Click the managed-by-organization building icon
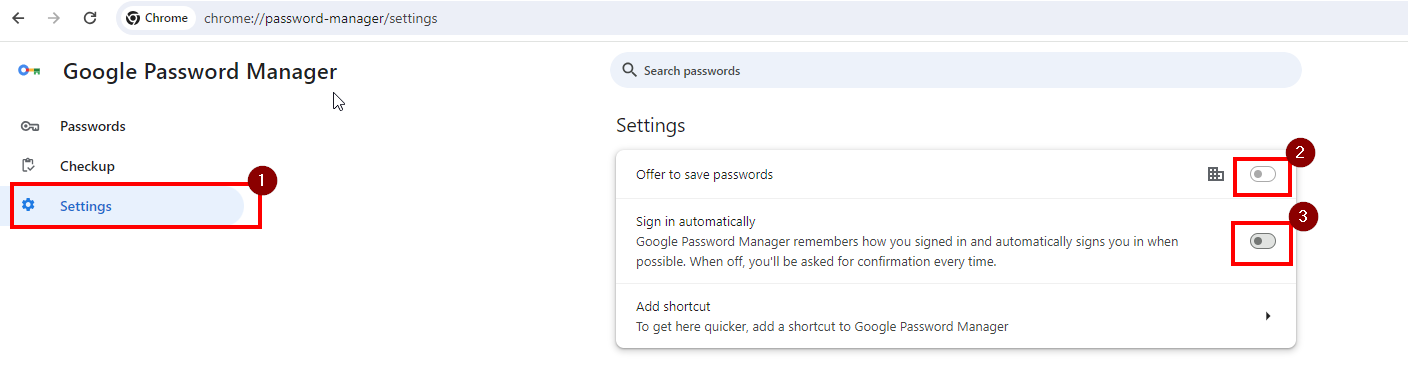Screen dimensions: 1408x385 coord(1216,174)
